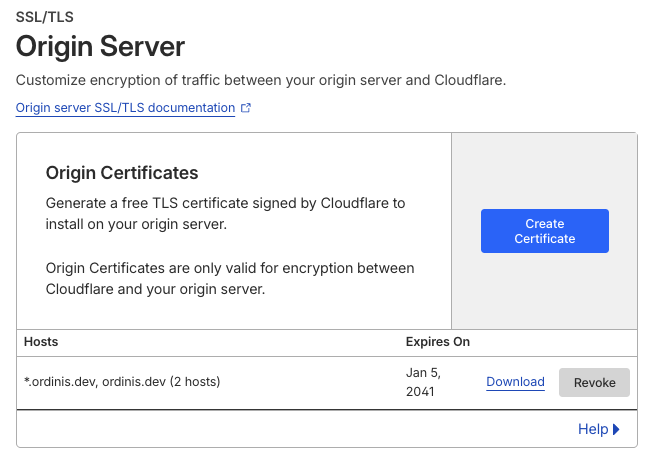This screenshot has width=645, height=453.
Task: Click the '(2 hosts)' count text
Action: coord(195,382)
